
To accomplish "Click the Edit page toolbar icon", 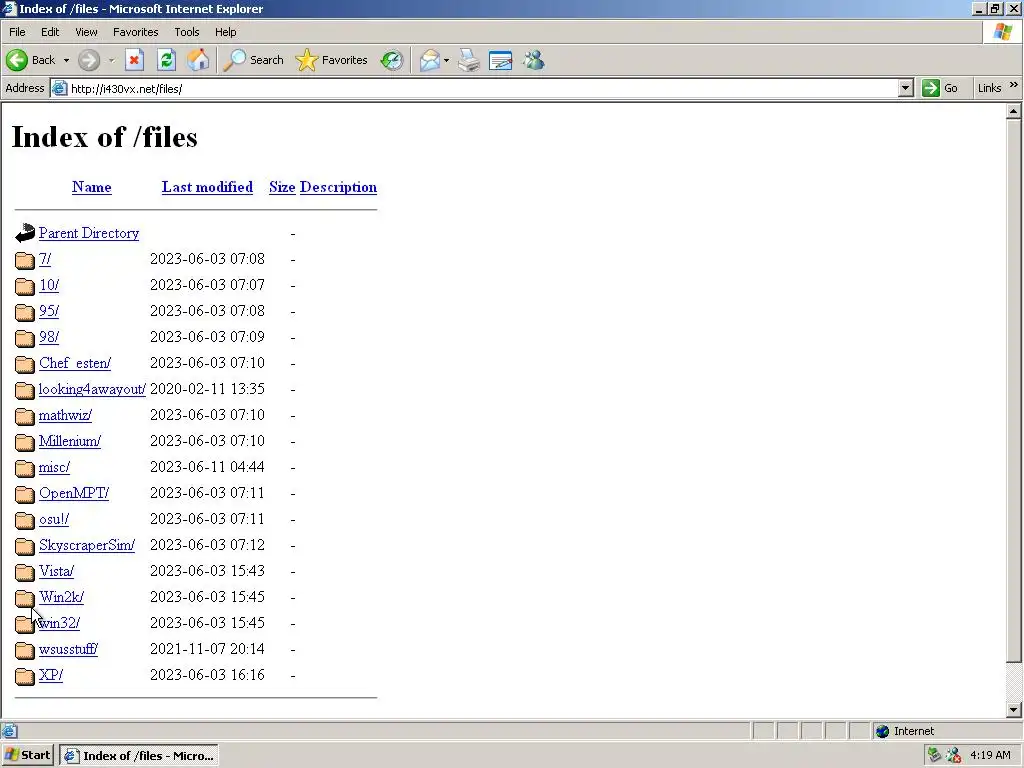I will click(x=501, y=60).
